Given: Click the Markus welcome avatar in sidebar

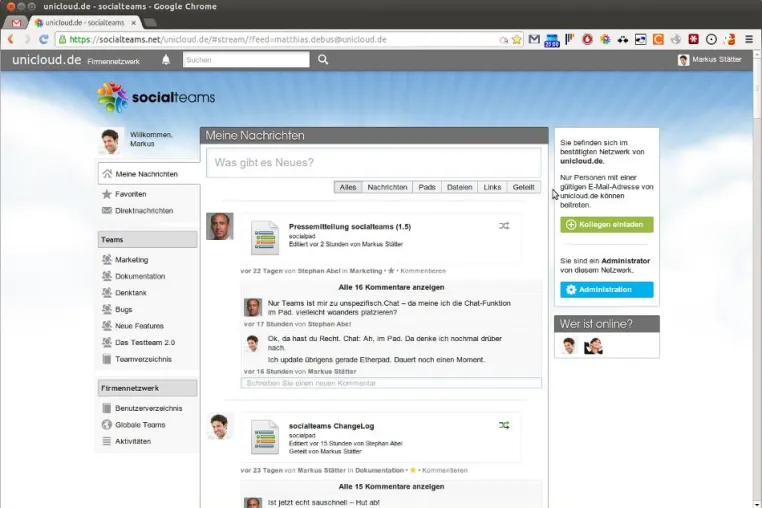Looking at the screenshot, I should pos(110,141).
